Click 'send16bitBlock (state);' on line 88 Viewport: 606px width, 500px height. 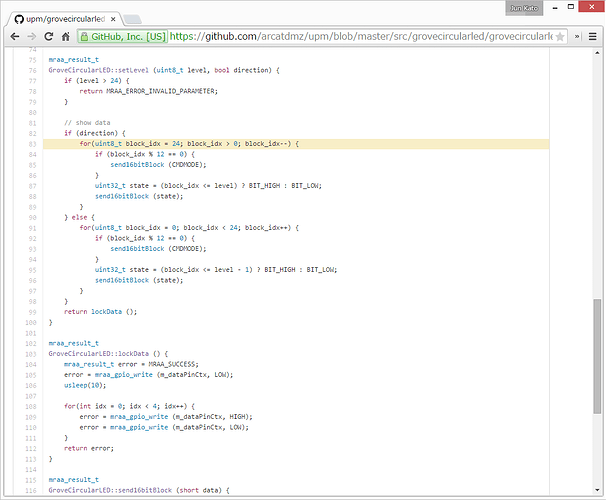click(x=139, y=196)
